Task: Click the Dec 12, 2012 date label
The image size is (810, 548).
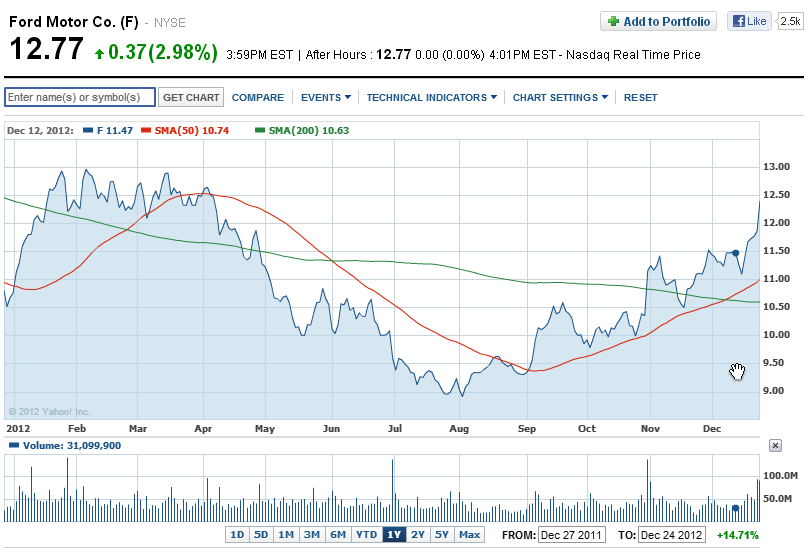Action: coord(40,131)
